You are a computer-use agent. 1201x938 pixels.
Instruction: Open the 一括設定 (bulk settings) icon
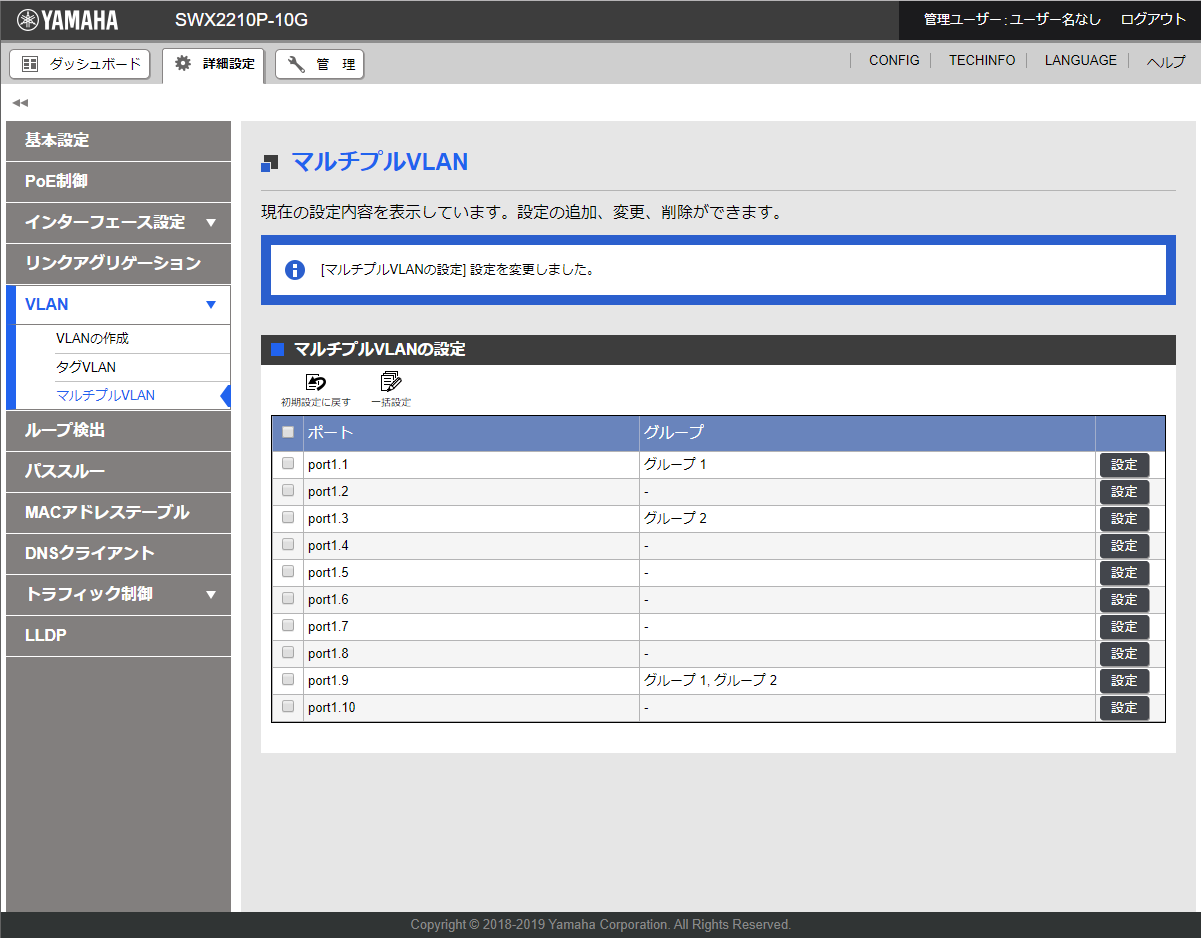pyautogui.click(x=390, y=382)
